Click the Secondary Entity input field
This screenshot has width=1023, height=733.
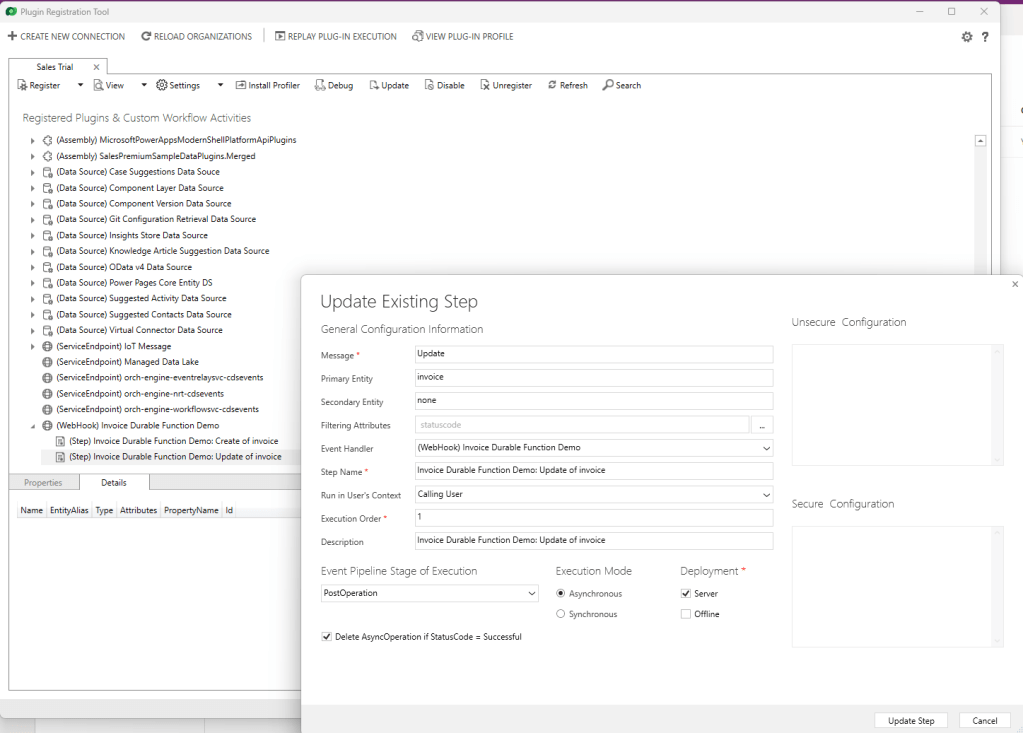(x=594, y=401)
